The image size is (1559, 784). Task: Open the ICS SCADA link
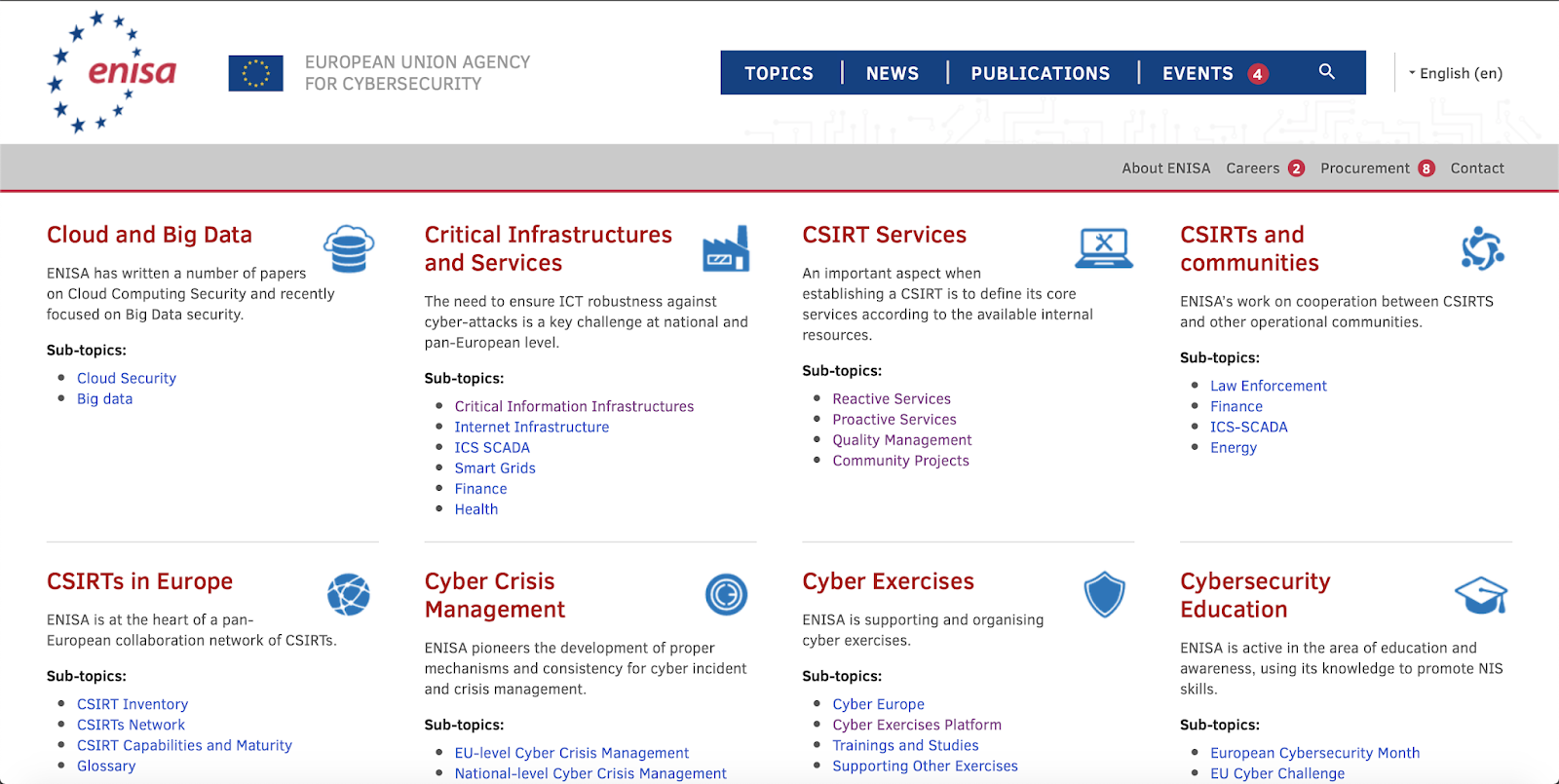click(x=492, y=447)
